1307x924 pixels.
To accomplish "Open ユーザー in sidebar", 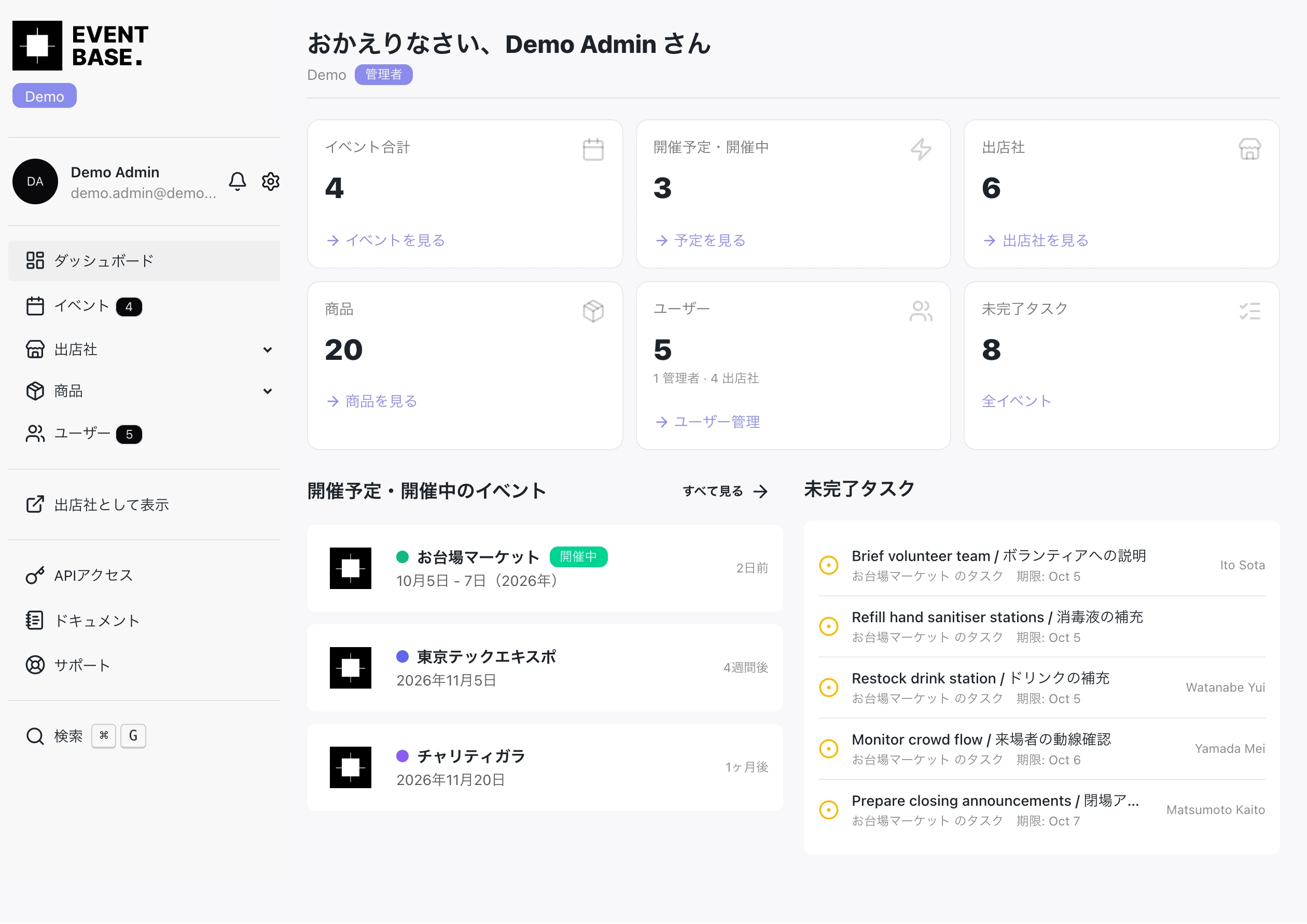I will (144, 434).
